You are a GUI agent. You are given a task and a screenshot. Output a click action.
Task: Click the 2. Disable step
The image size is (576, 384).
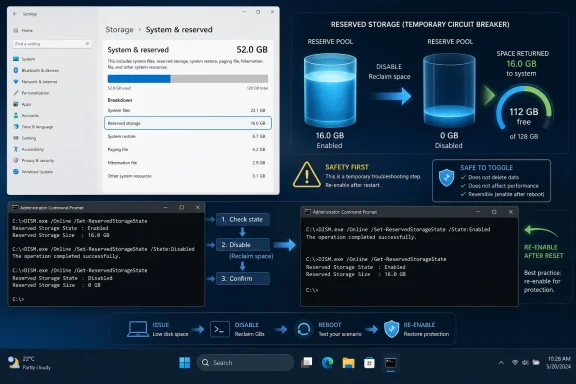(x=243, y=245)
